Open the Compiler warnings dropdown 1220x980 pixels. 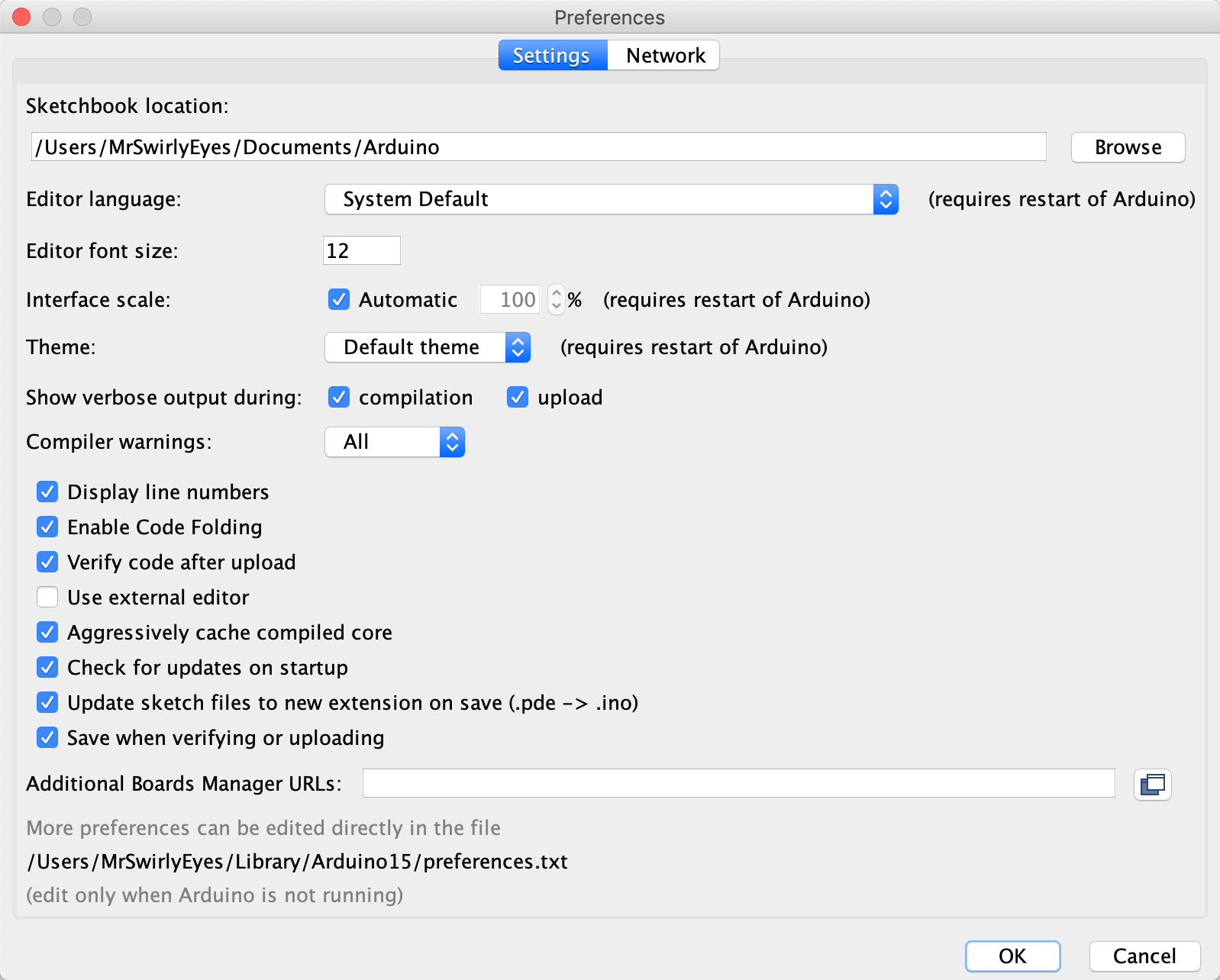pyautogui.click(x=394, y=442)
